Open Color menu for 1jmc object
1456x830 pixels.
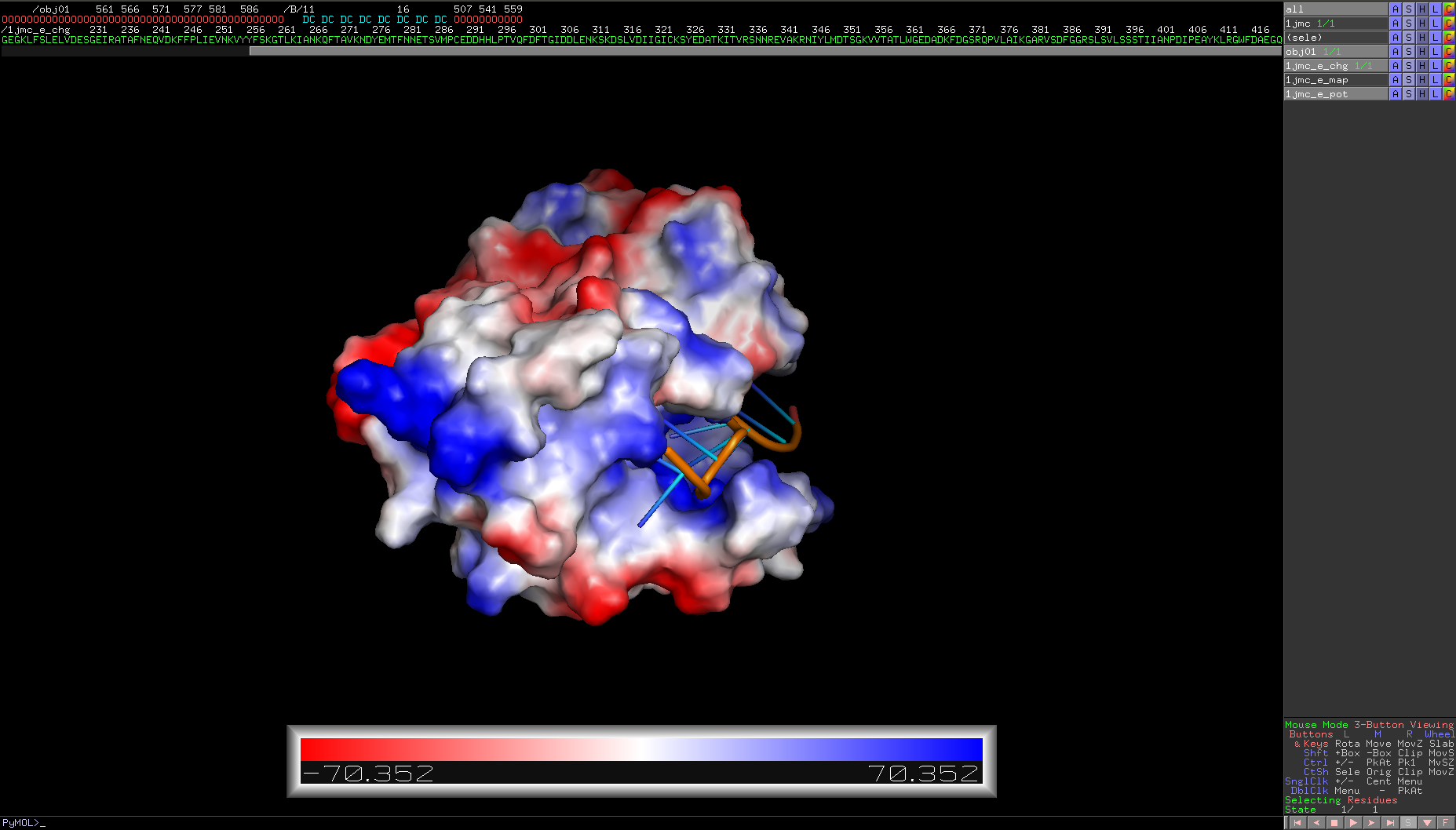[x=1449, y=24]
